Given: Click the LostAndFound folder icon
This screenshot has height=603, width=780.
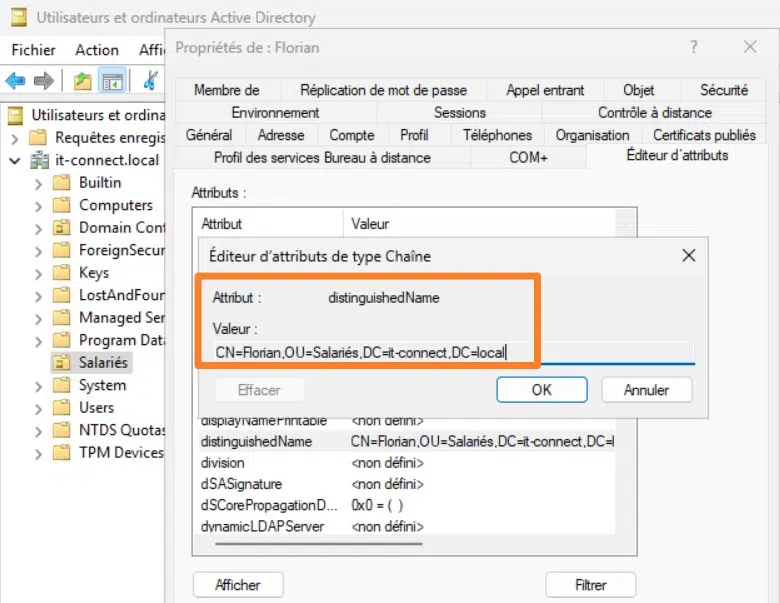Looking at the screenshot, I should tap(62, 295).
